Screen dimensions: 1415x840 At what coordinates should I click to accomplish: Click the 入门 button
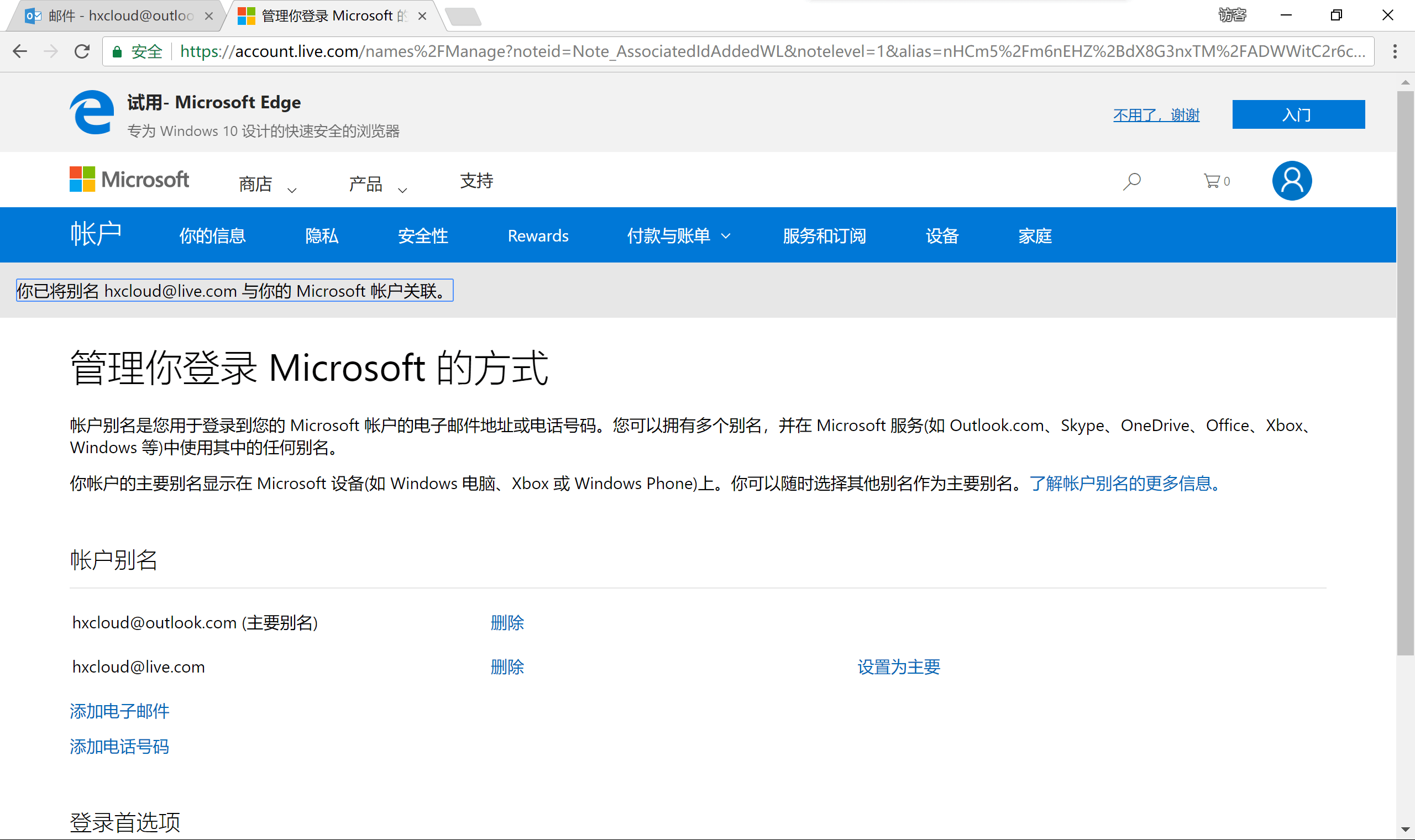point(1298,115)
